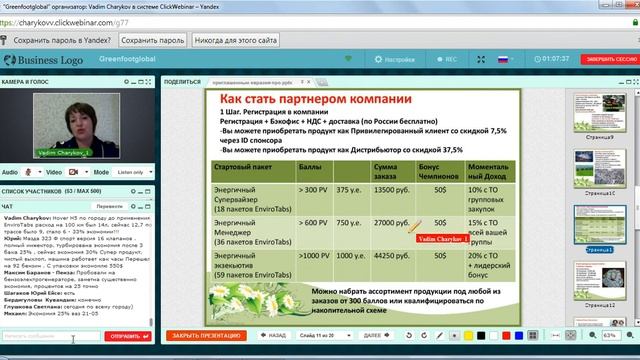Click the undo arrow icon
640x360 pixels.
409,336
